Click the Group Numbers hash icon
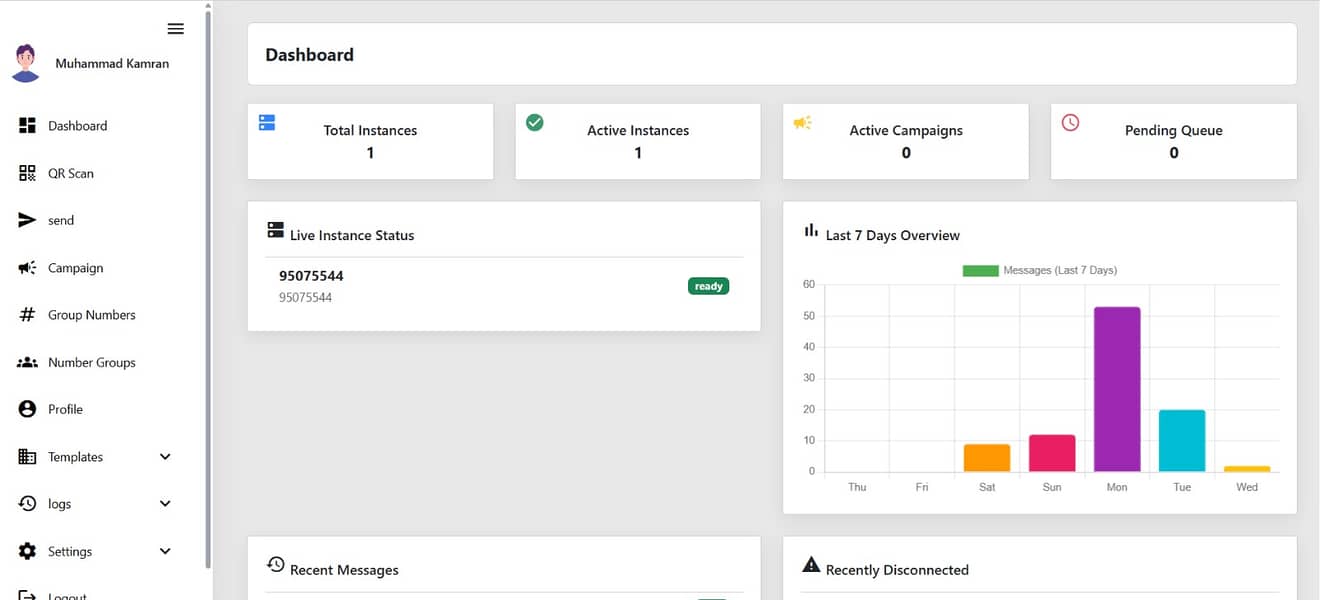This screenshot has width=1320, height=600. (x=28, y=315)
